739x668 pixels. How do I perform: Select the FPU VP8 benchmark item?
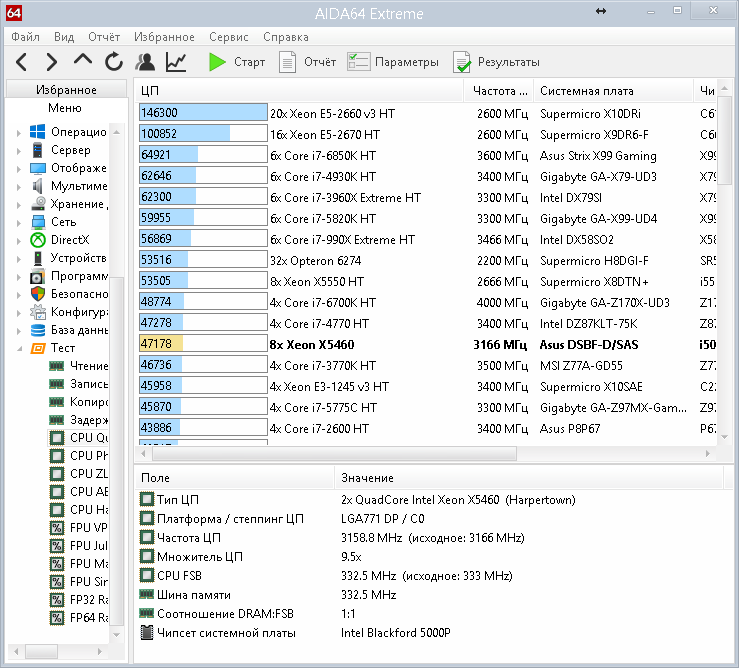(79, 528)
